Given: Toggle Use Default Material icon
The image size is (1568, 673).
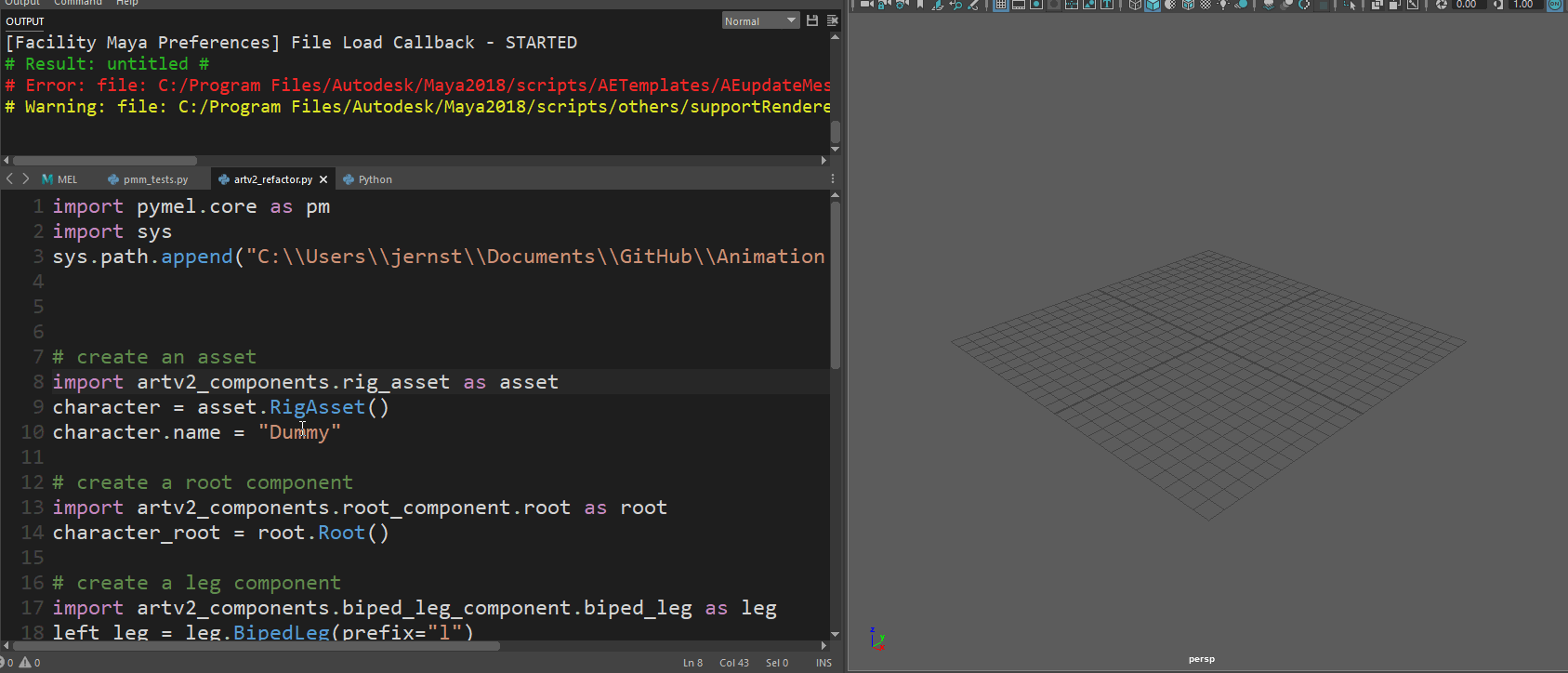Looking at the screenshot, I should [x=1170, y=5].
